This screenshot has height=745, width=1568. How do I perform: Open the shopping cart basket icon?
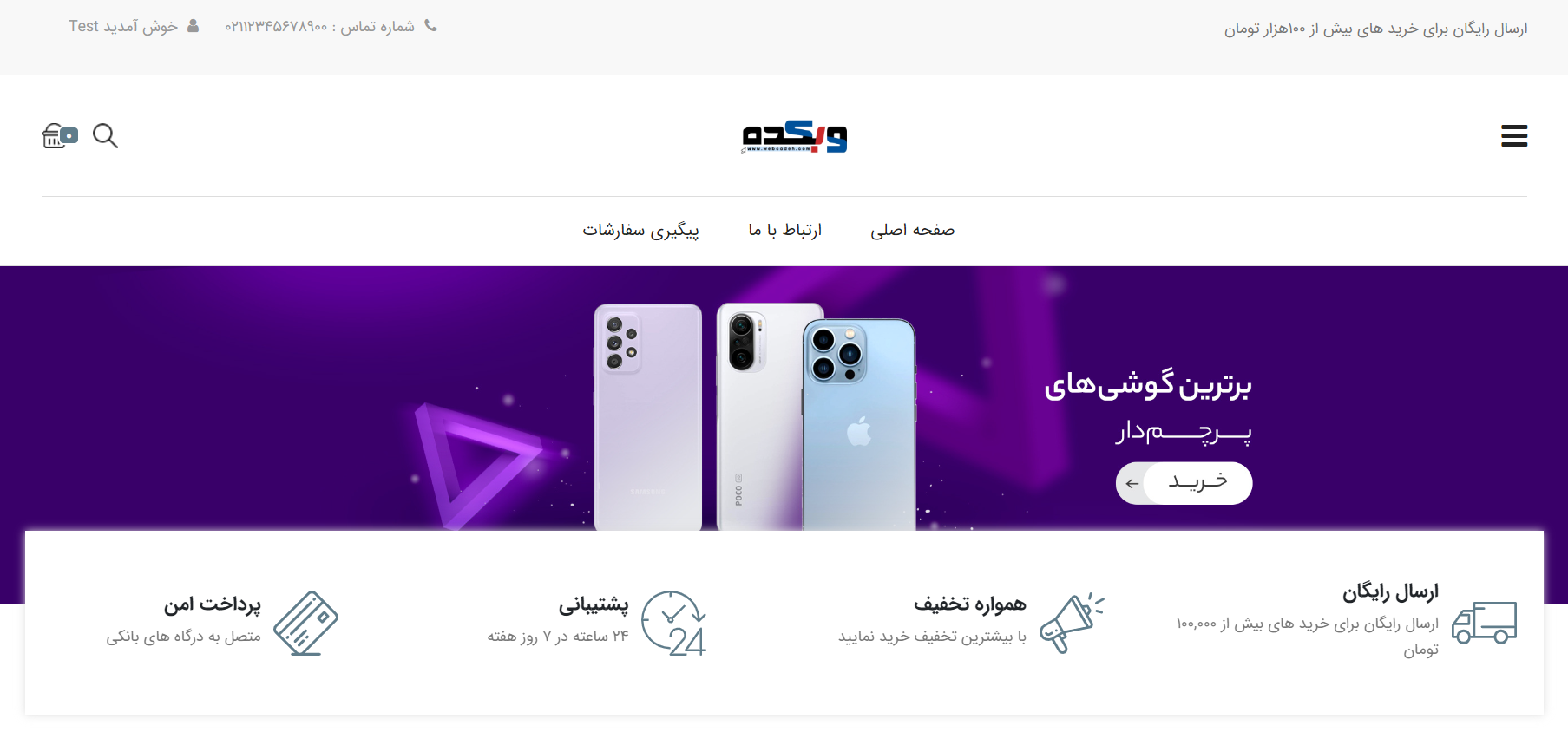(x=60, y=135)
